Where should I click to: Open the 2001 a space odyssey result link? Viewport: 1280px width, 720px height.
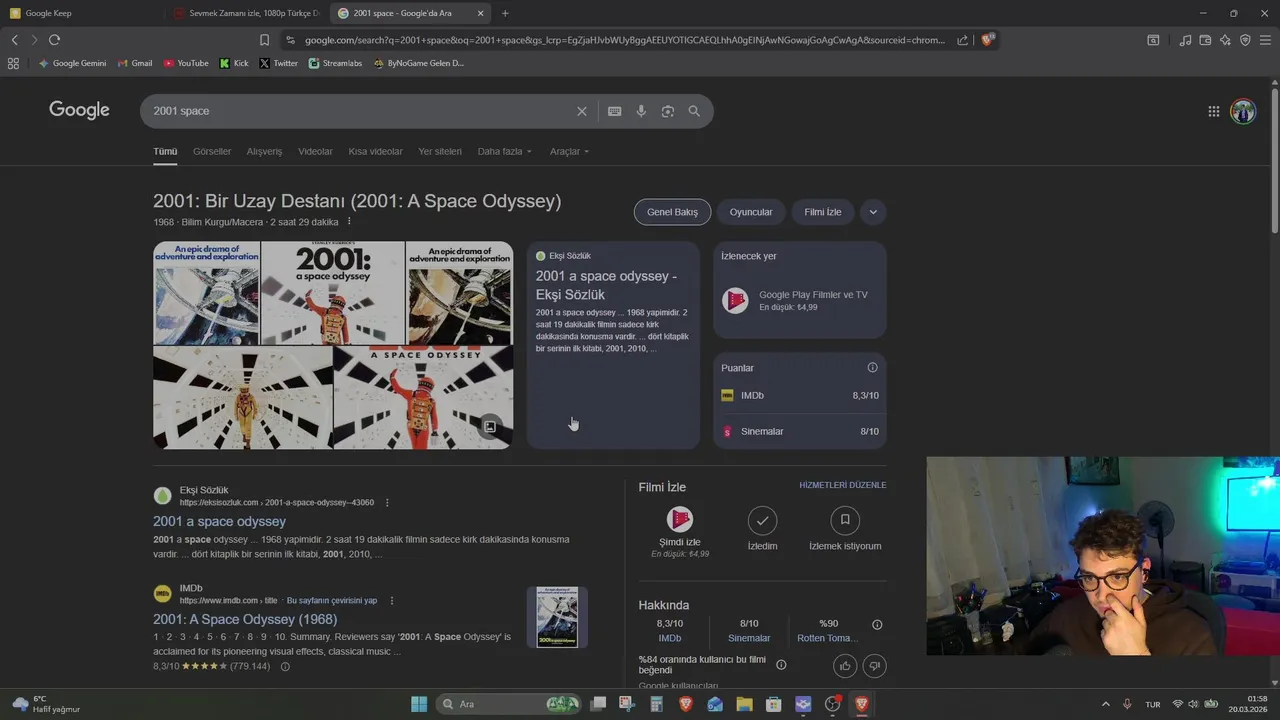click(x=219, y=521)
